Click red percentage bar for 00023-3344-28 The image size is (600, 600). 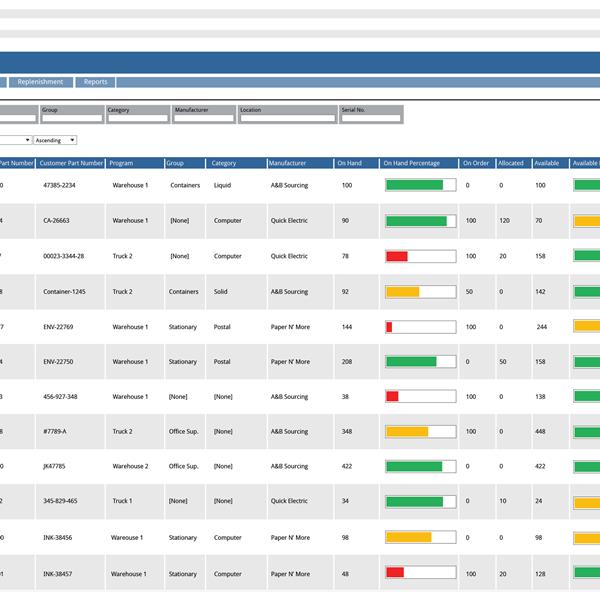pyautogui.click(x=397, y=256)
